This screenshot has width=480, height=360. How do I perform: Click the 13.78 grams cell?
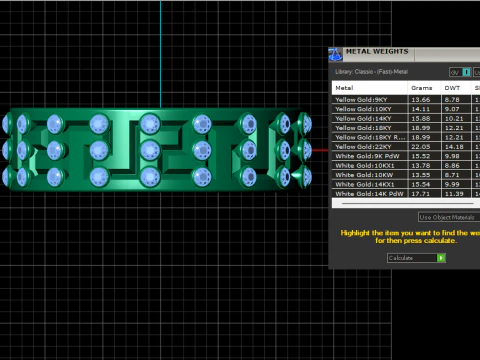tap(424, 165)
